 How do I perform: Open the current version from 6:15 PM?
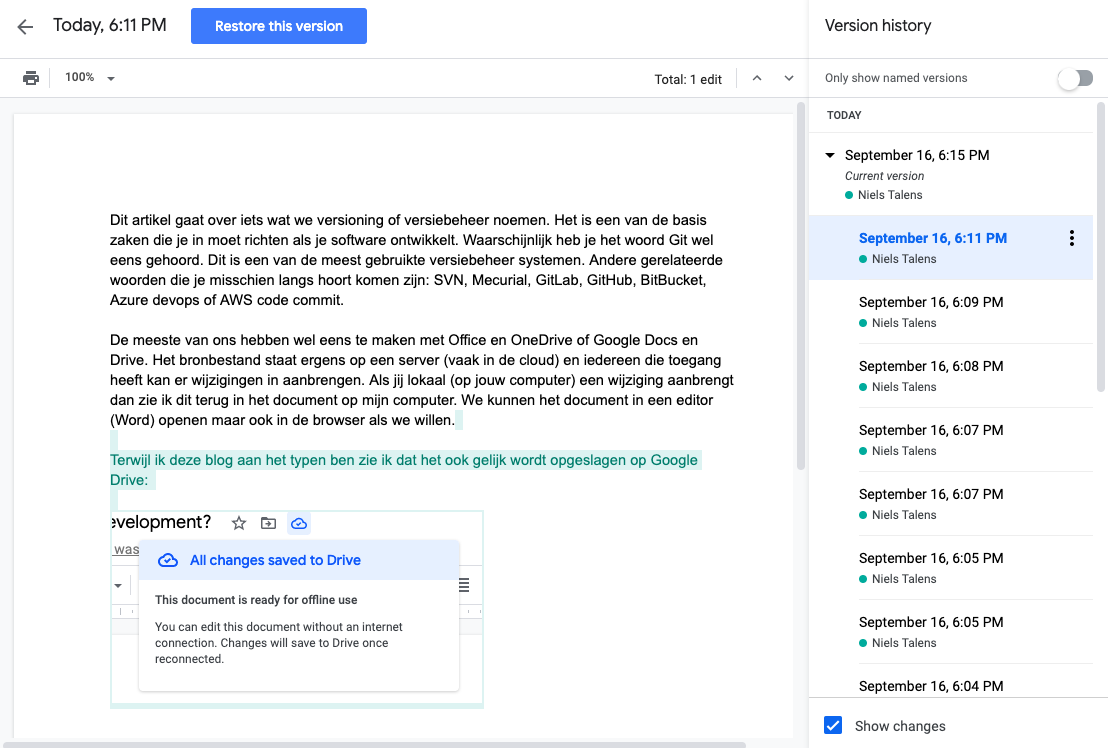tap(917, 156)
